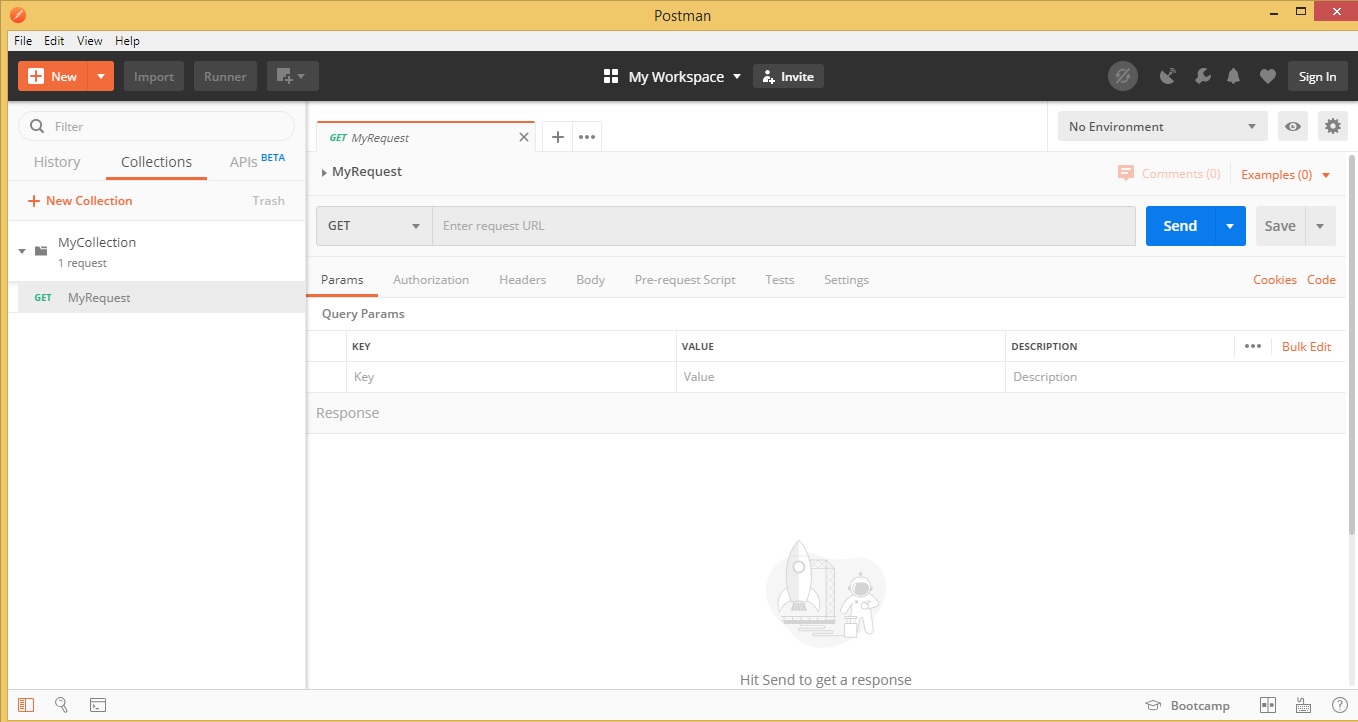This screenshot has height=722, width=1358.
Task: Click the Postman logo in title bar
Action: (x=17, y=15)
